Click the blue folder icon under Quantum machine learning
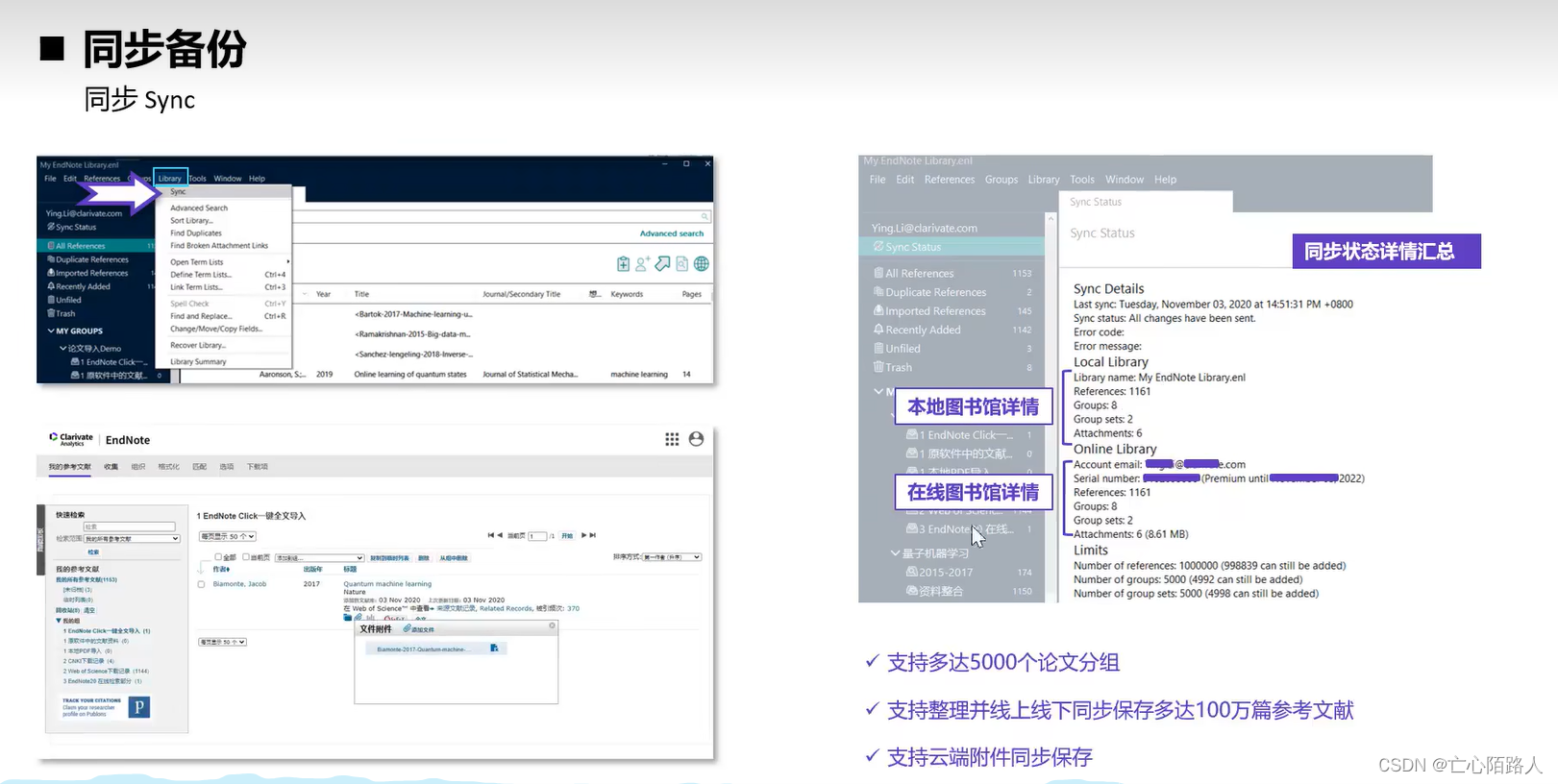The image size is (1558, 784). tap(348, 618)
